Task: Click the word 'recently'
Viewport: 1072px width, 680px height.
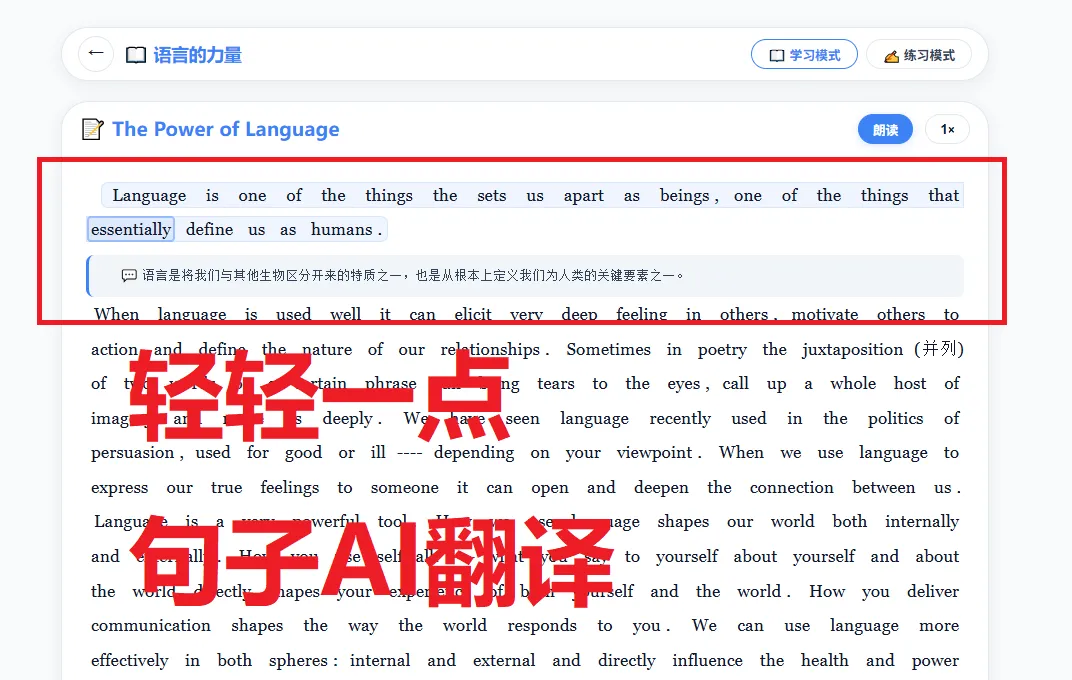Action: 680,419
